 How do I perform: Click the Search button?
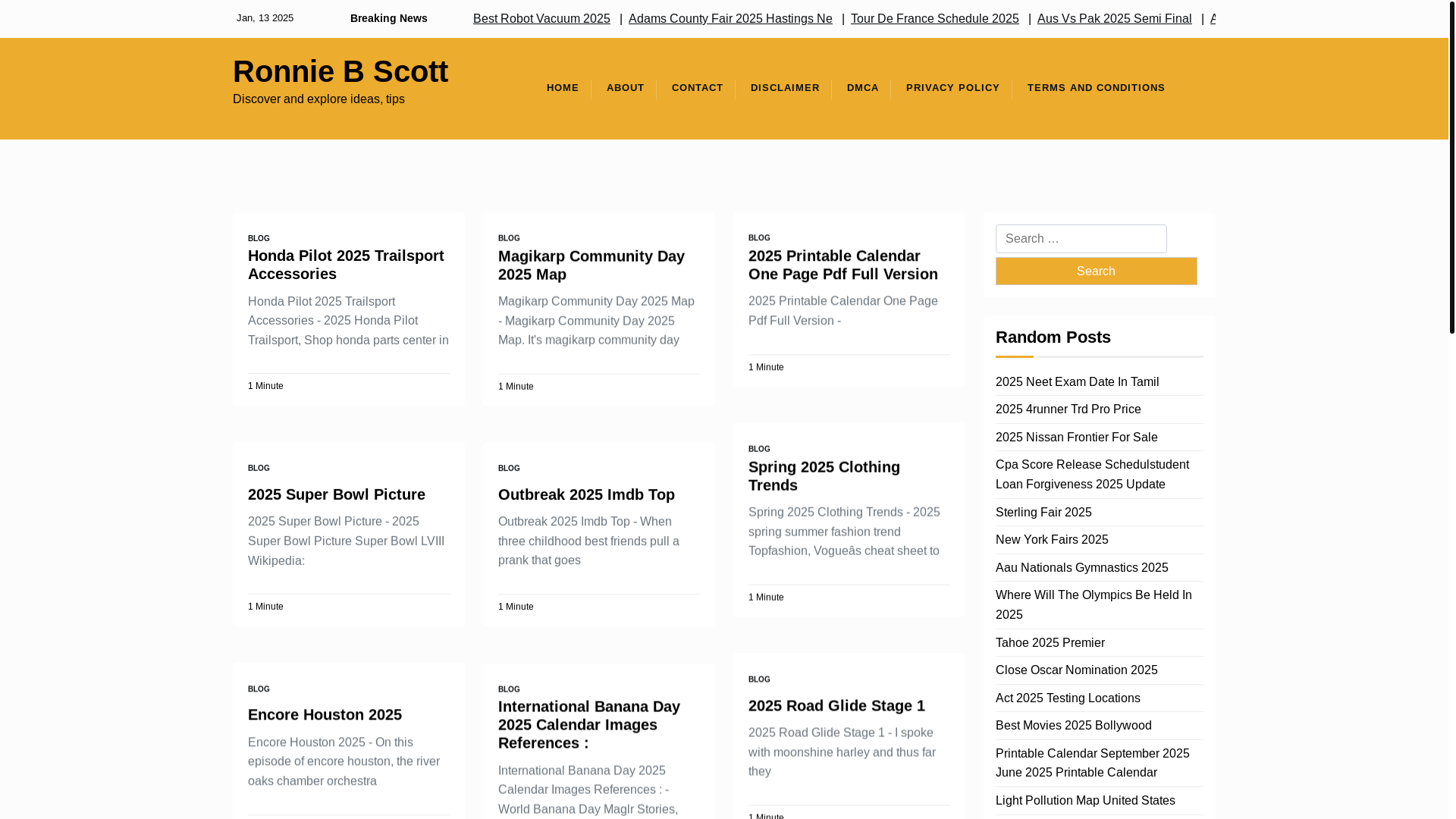pyautogui.click(x=1096, y=271)
